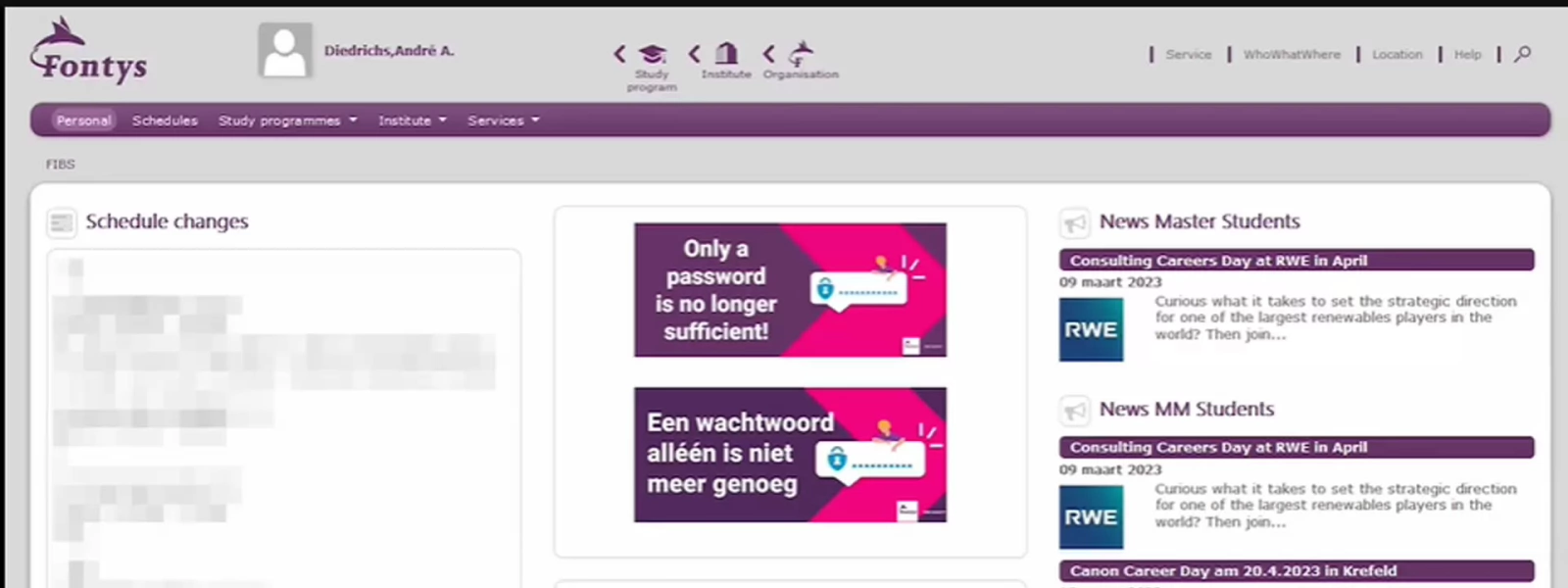Image resolution: width=1568 pixels, height=588 pixels.
Task: Click the search magnifier icon
Action: (1523, 54)
